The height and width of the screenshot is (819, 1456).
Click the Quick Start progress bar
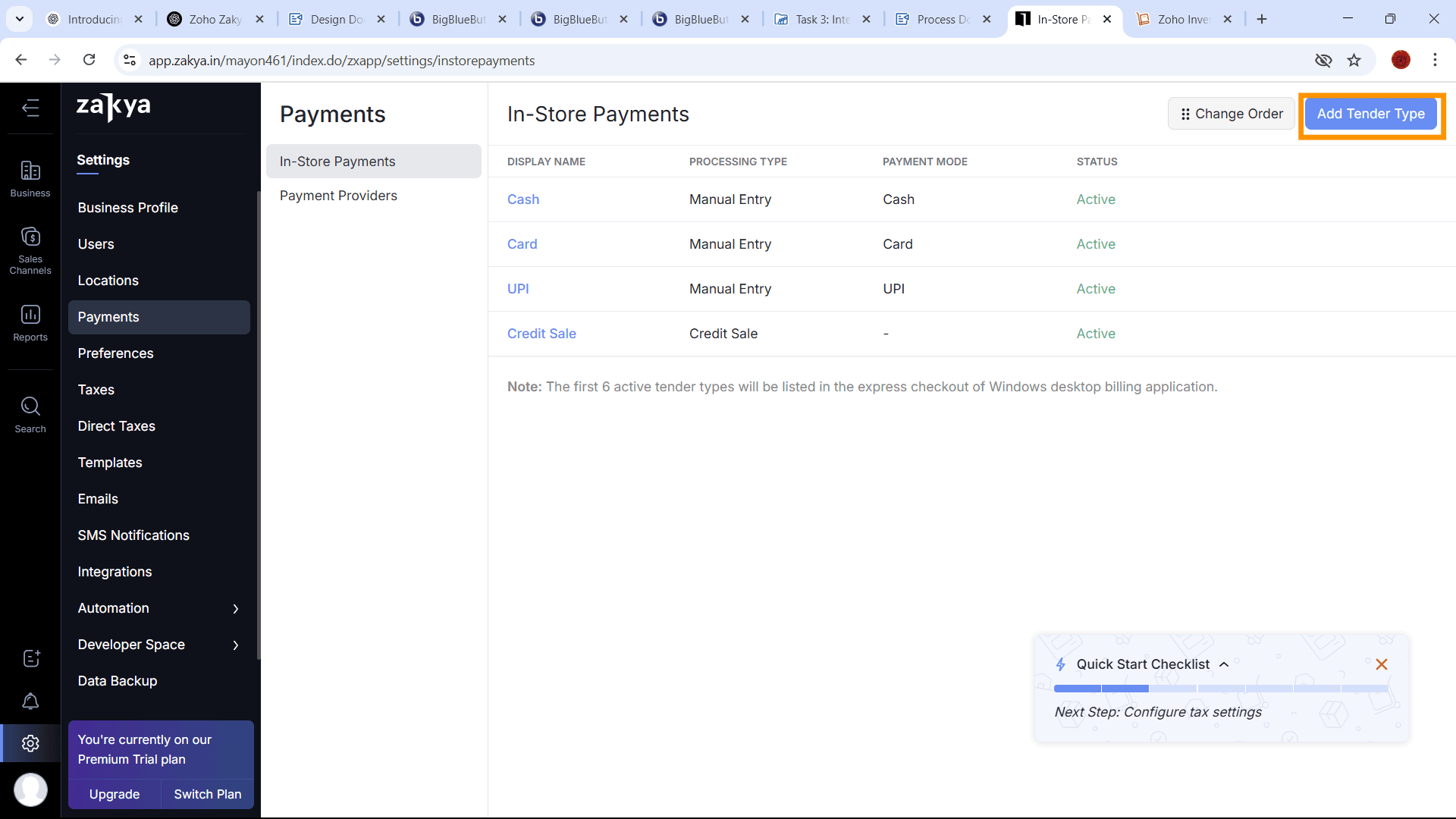click(1221, 689)
